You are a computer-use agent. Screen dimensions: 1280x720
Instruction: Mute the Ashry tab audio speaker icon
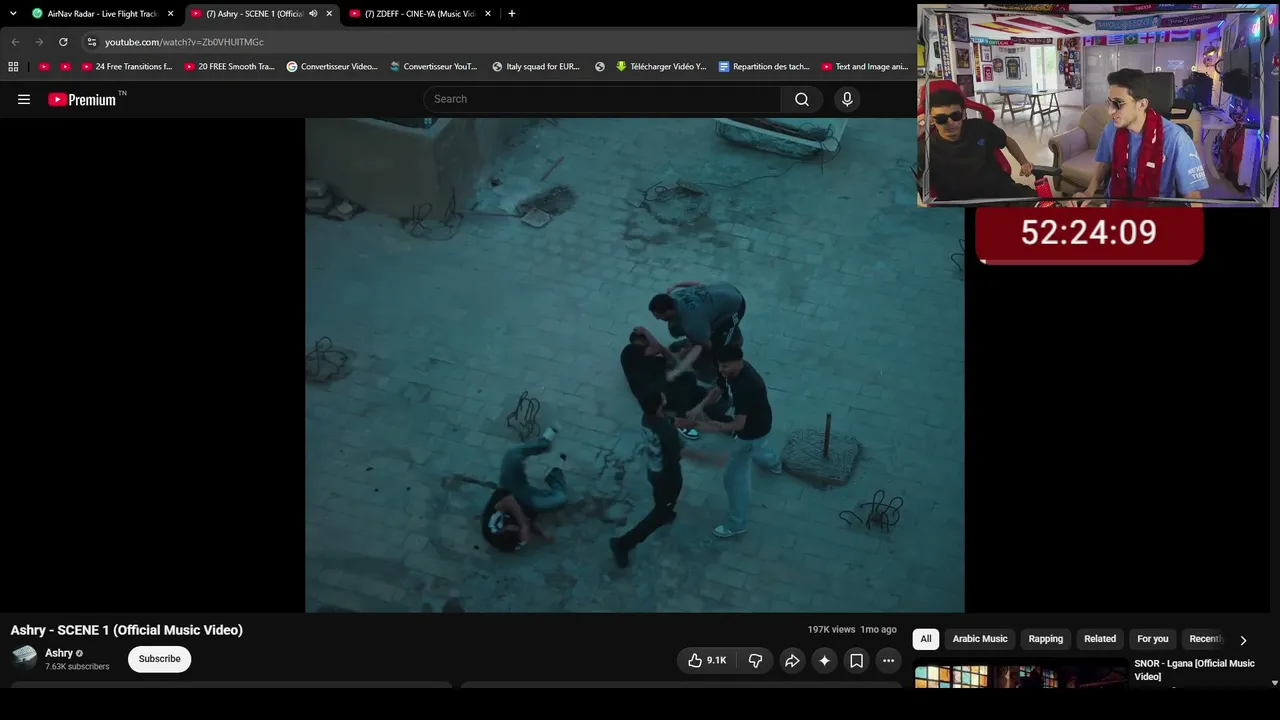tap(313, 14)
